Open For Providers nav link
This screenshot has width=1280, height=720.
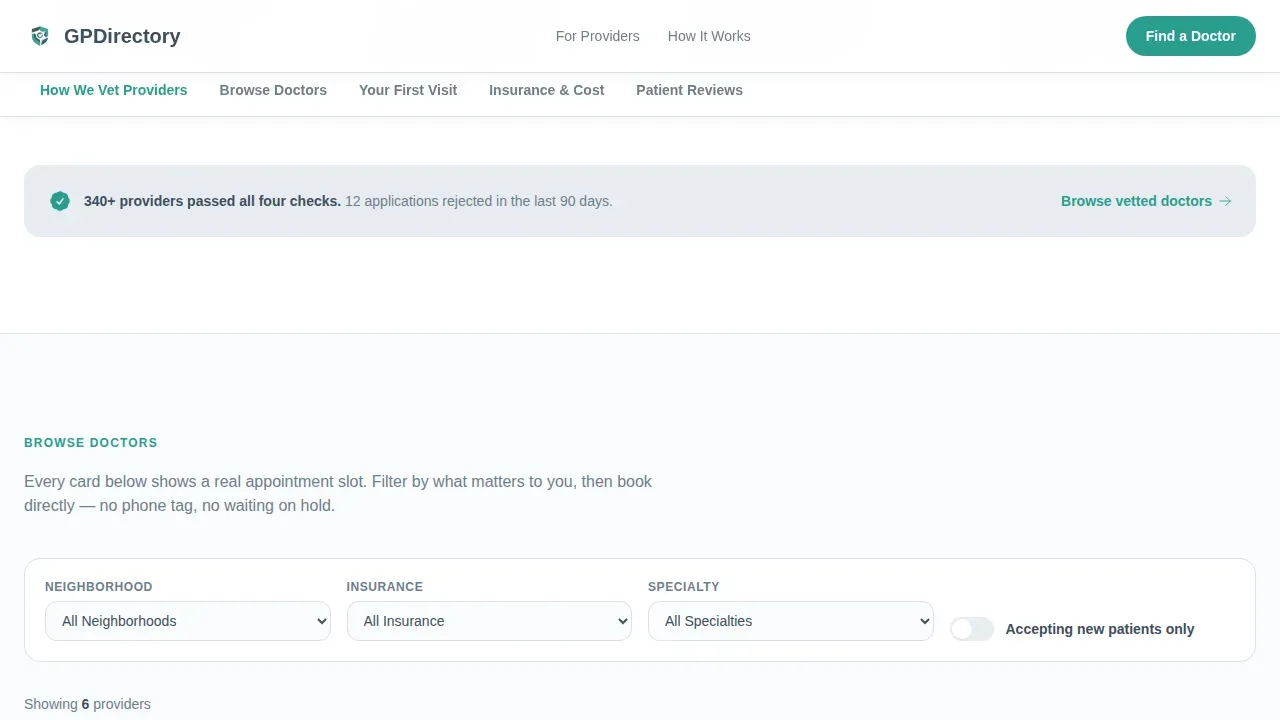pos(598,36)
